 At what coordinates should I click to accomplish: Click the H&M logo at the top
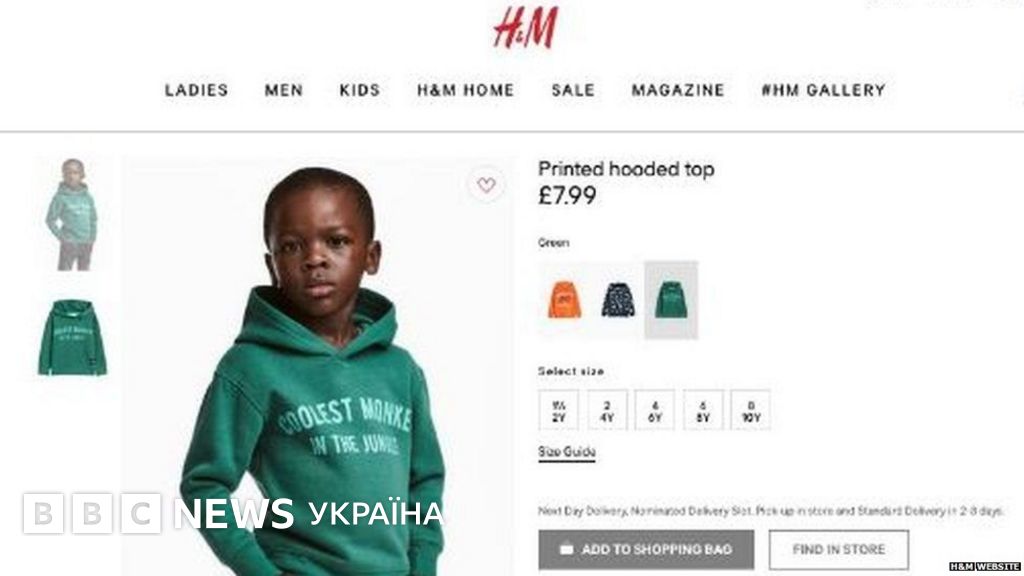click(526, 28)
